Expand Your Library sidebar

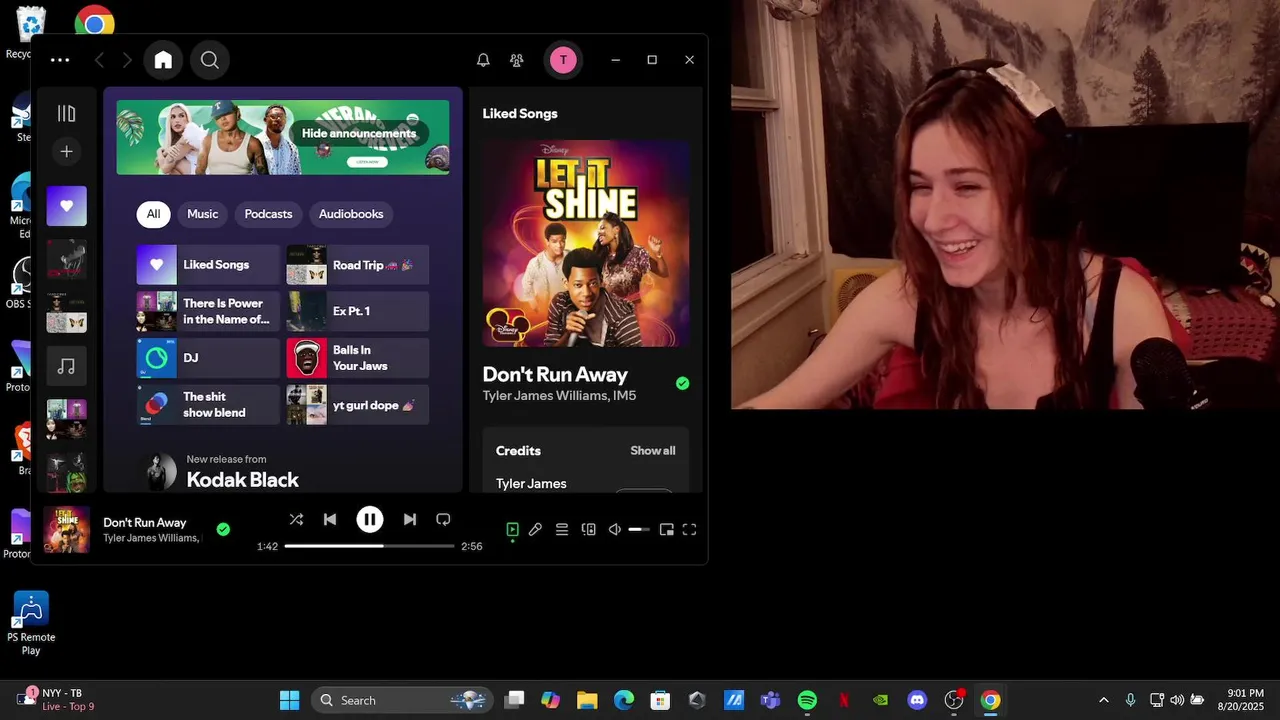pyautogui.click(x=67, y=114)
